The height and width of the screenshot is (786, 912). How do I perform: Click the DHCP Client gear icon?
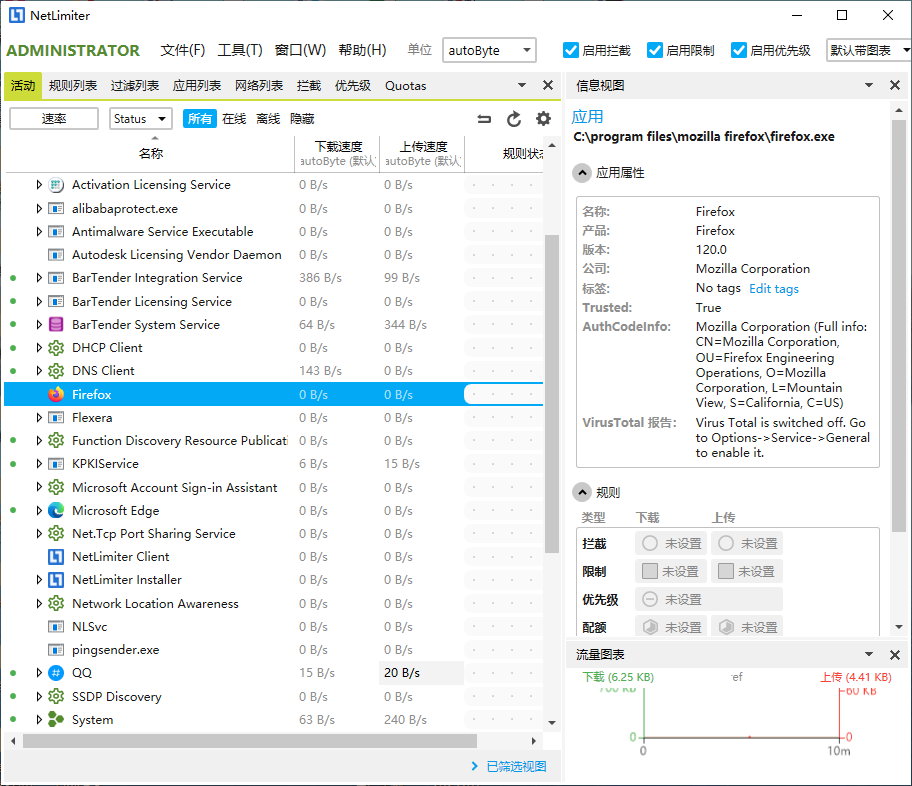tap(56, 348)
